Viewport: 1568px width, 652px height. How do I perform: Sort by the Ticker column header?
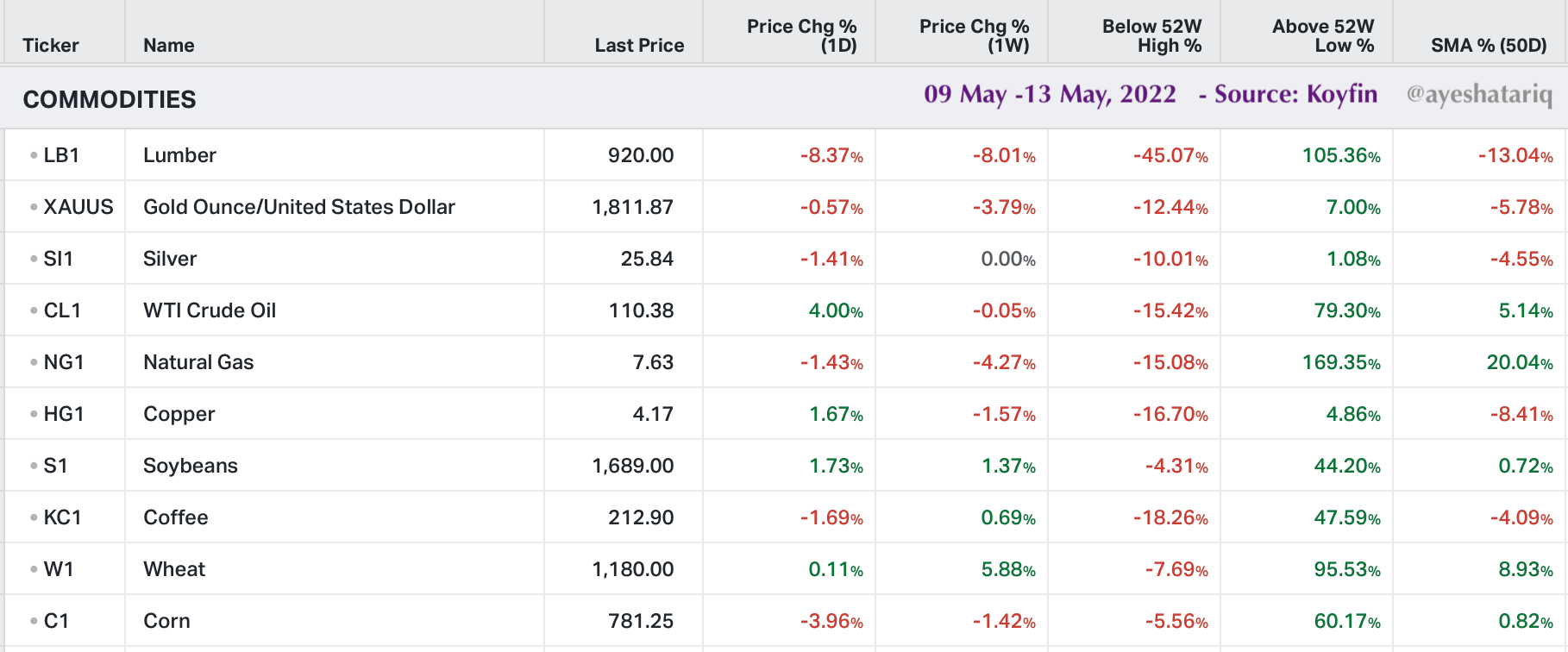tap(51, 45)
